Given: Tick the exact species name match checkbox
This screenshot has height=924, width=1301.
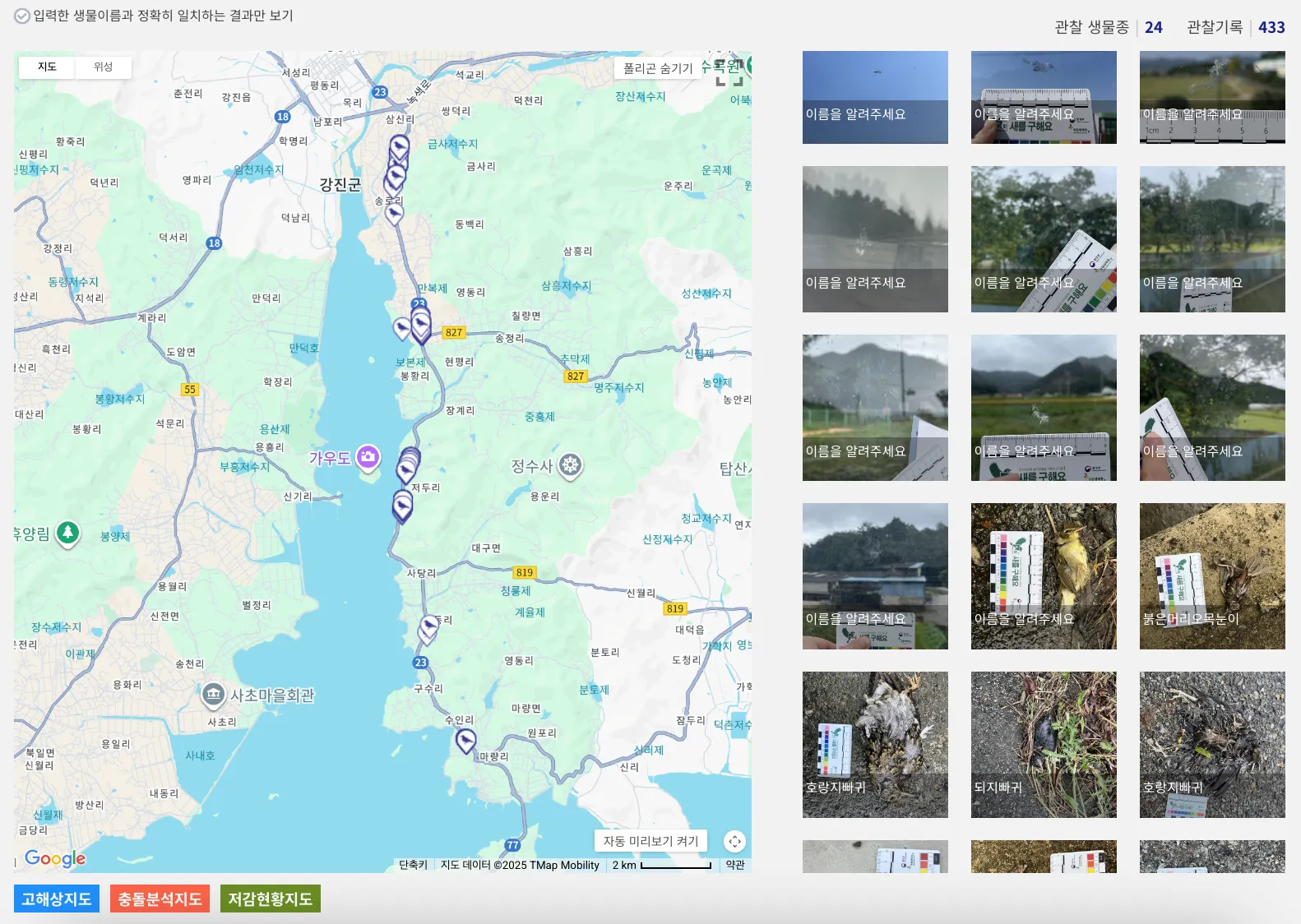Looking at the screenshot, I should tap(22, 16).
